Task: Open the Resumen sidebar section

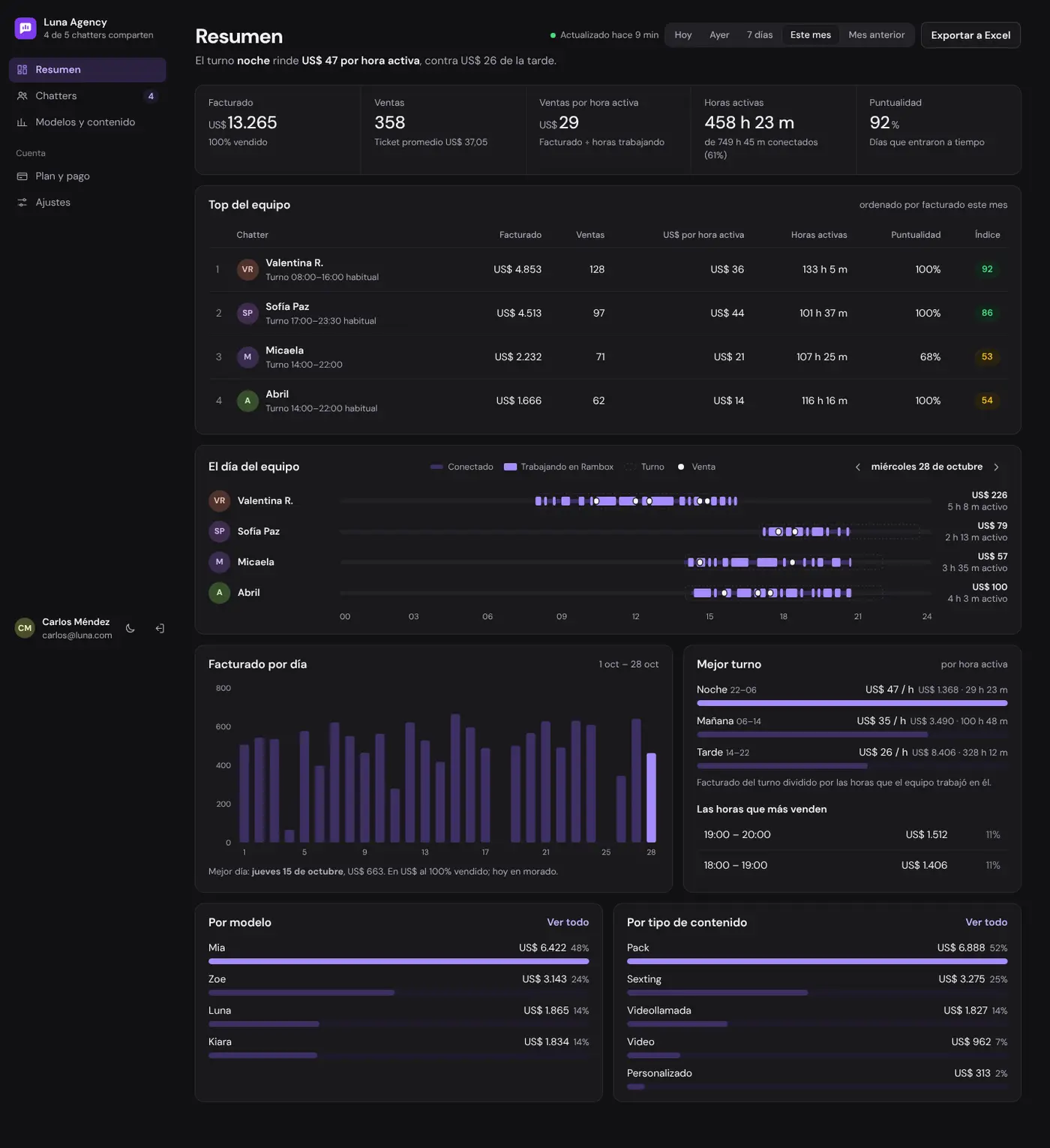Action: (x=88, y=70)
